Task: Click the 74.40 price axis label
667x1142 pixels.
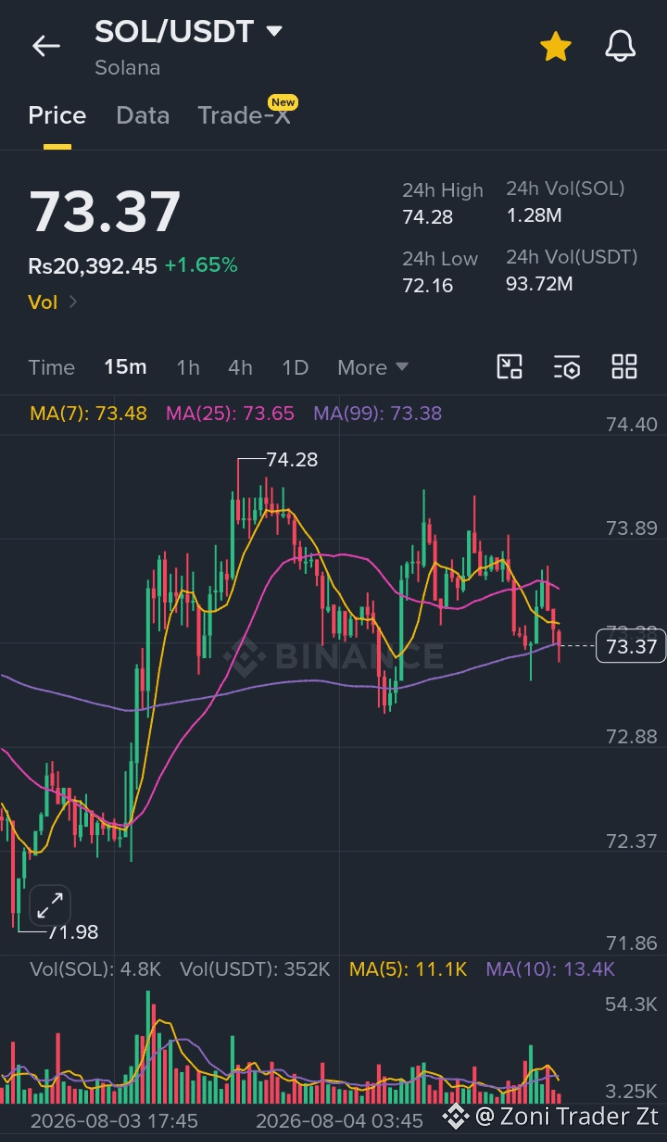Action: tap(631, 424)
